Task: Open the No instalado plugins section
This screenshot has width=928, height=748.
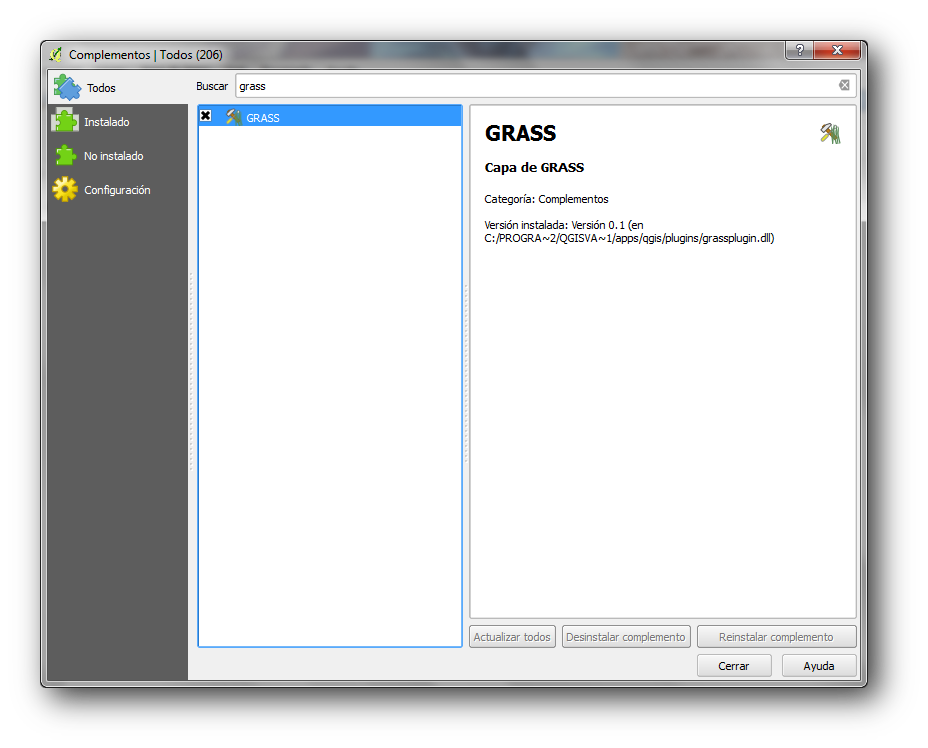Action: tap(117, 156)
